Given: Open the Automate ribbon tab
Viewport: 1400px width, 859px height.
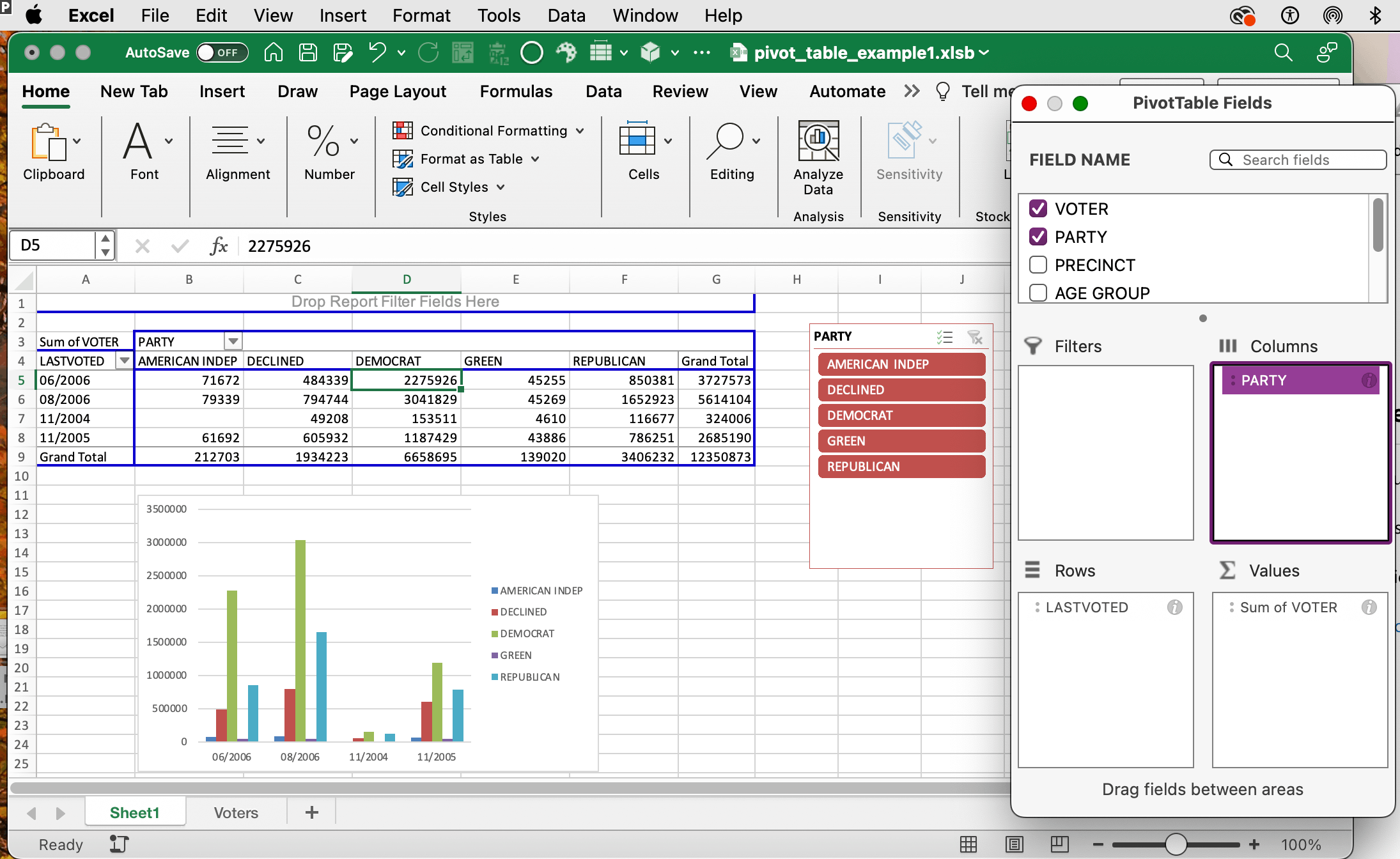Looking at the screenshot, I should [x=847, y=91].
